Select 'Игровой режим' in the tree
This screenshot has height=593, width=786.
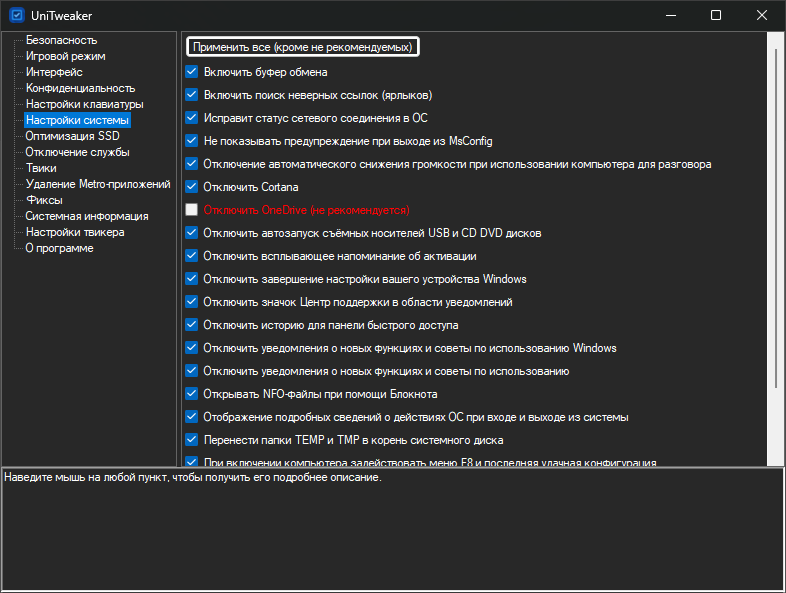pyautogui.click(x=65, y=56)
